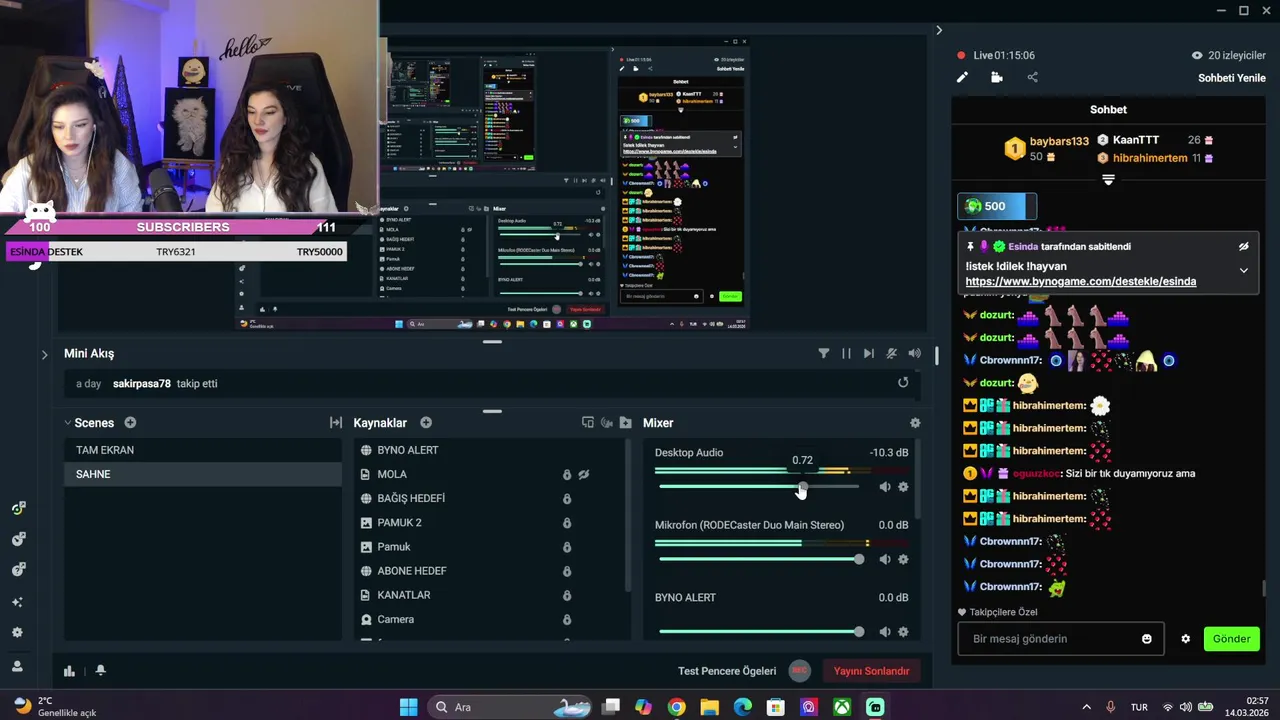This screenshot has height=720, width=1280.
Task: Open the Mini Akış filter icon
Action: [823, 353]
